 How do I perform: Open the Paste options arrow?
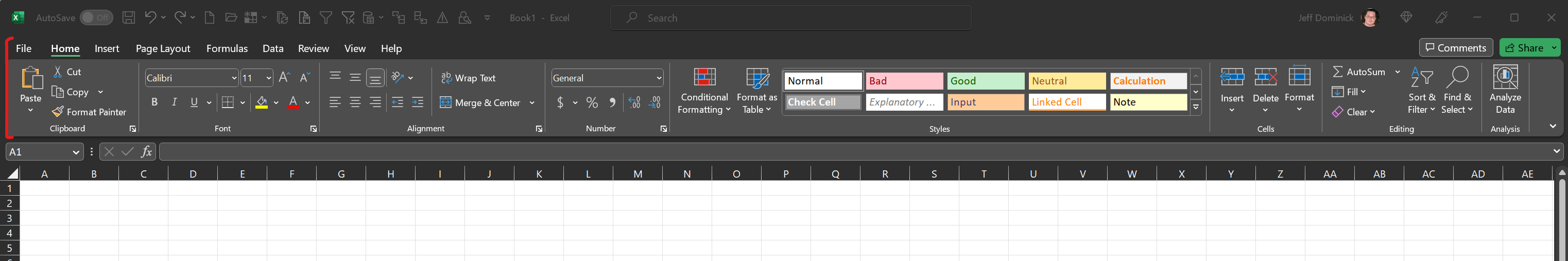pos(30,110)
